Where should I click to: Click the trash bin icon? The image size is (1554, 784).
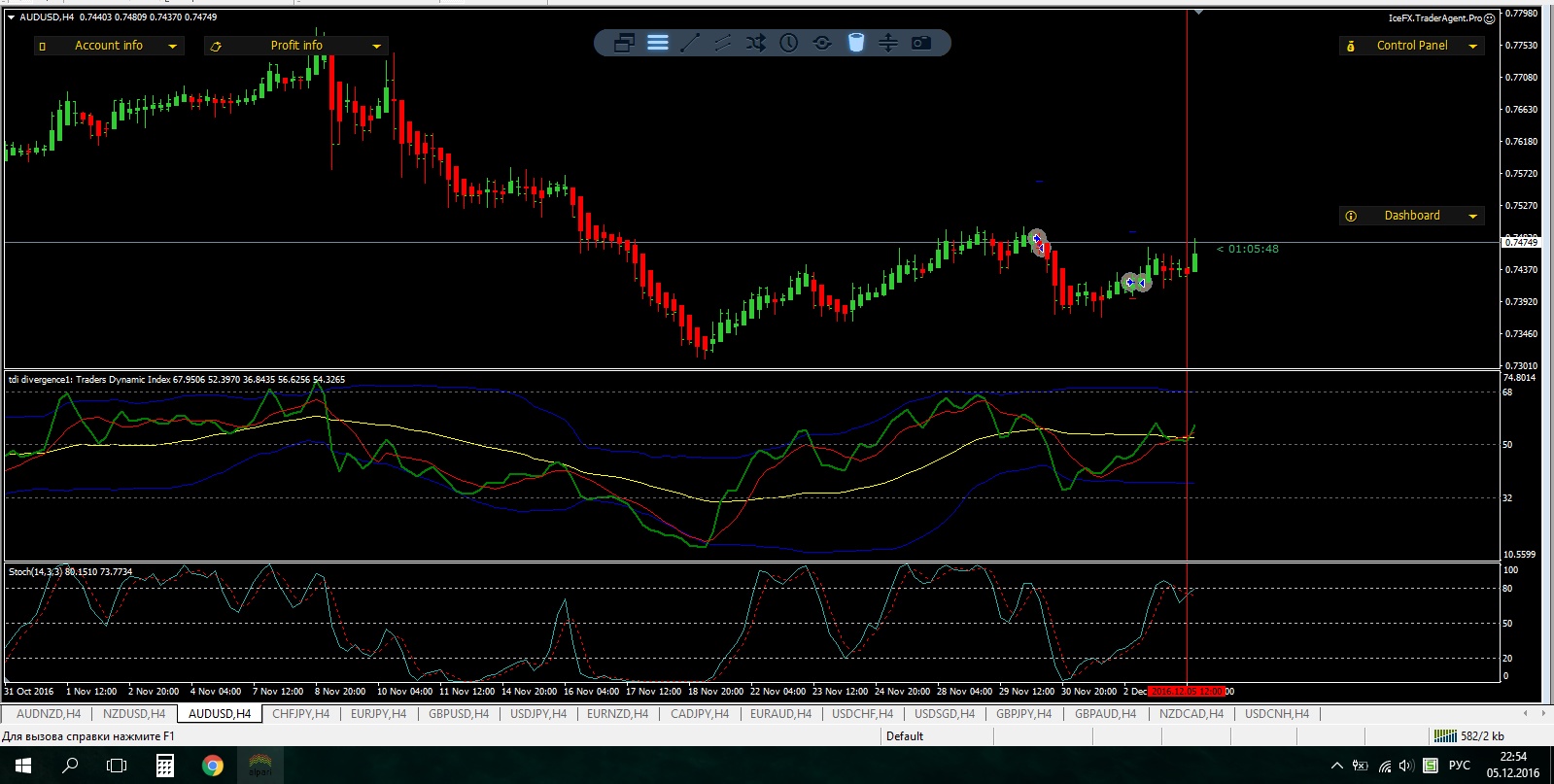(855, 43)
